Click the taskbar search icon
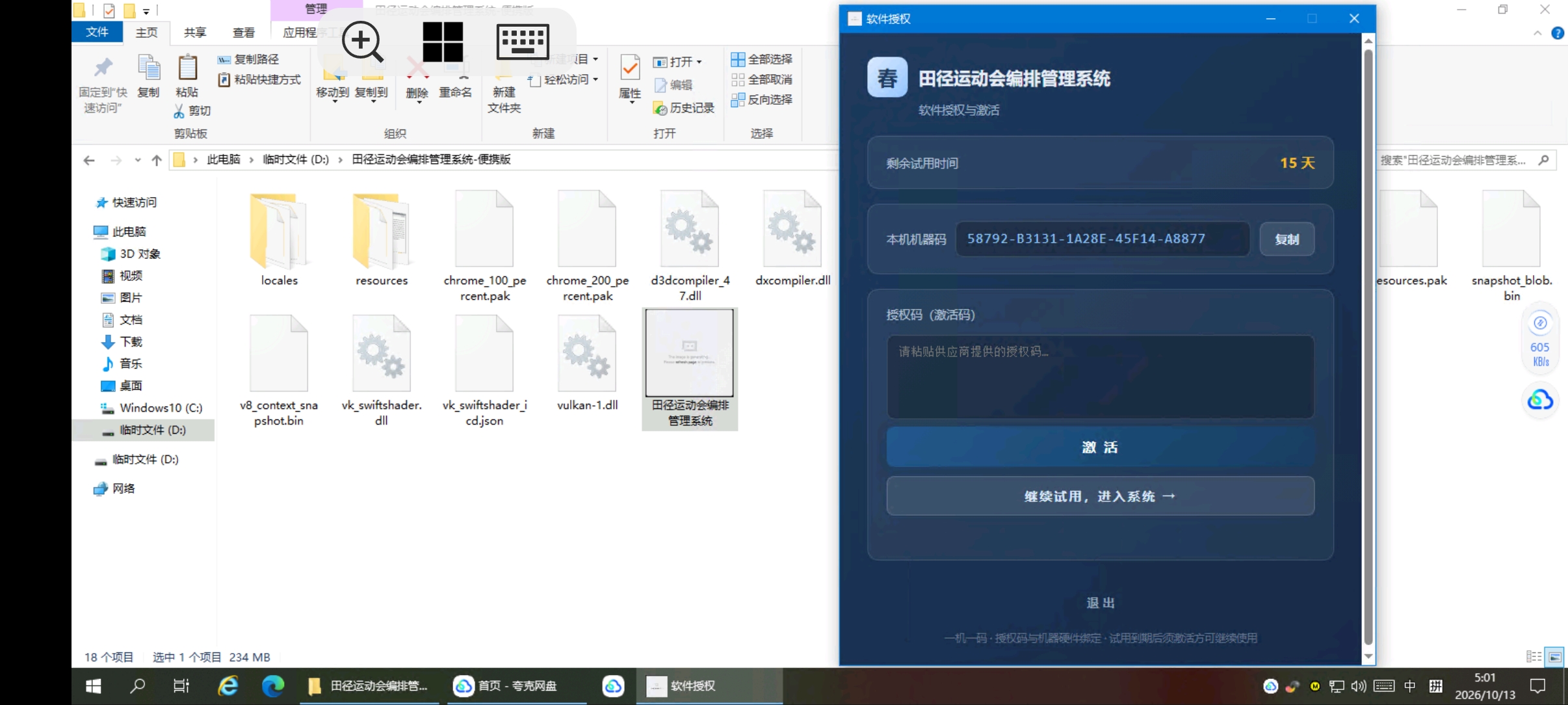Screen dimensions: 1568x705 click(x=137, y=686)
